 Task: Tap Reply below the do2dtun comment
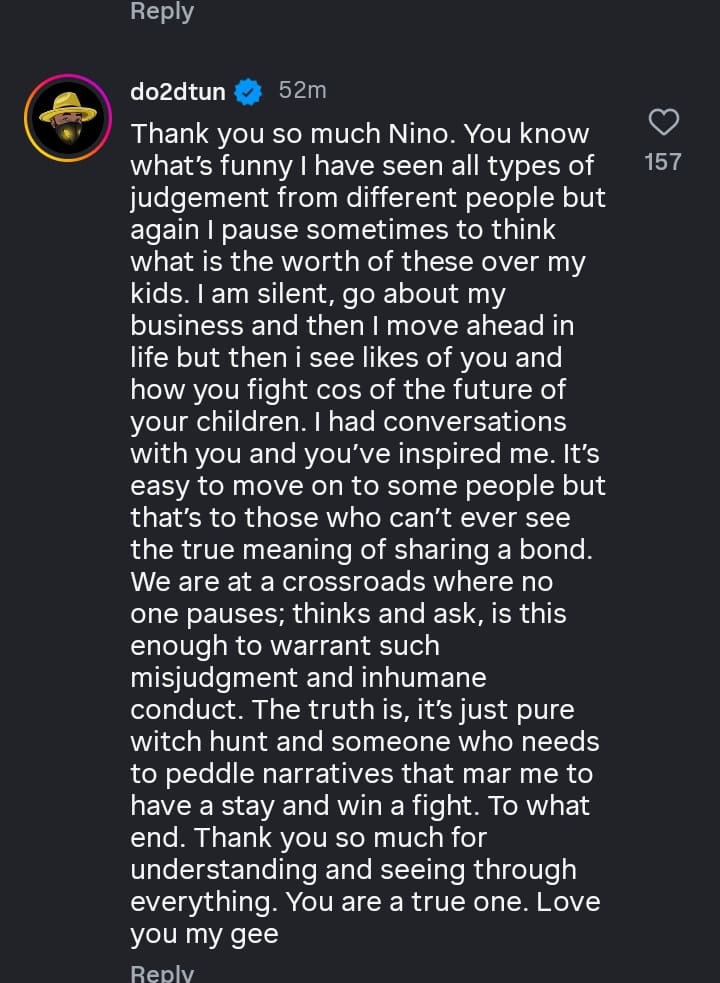click(x=162, y=973)
